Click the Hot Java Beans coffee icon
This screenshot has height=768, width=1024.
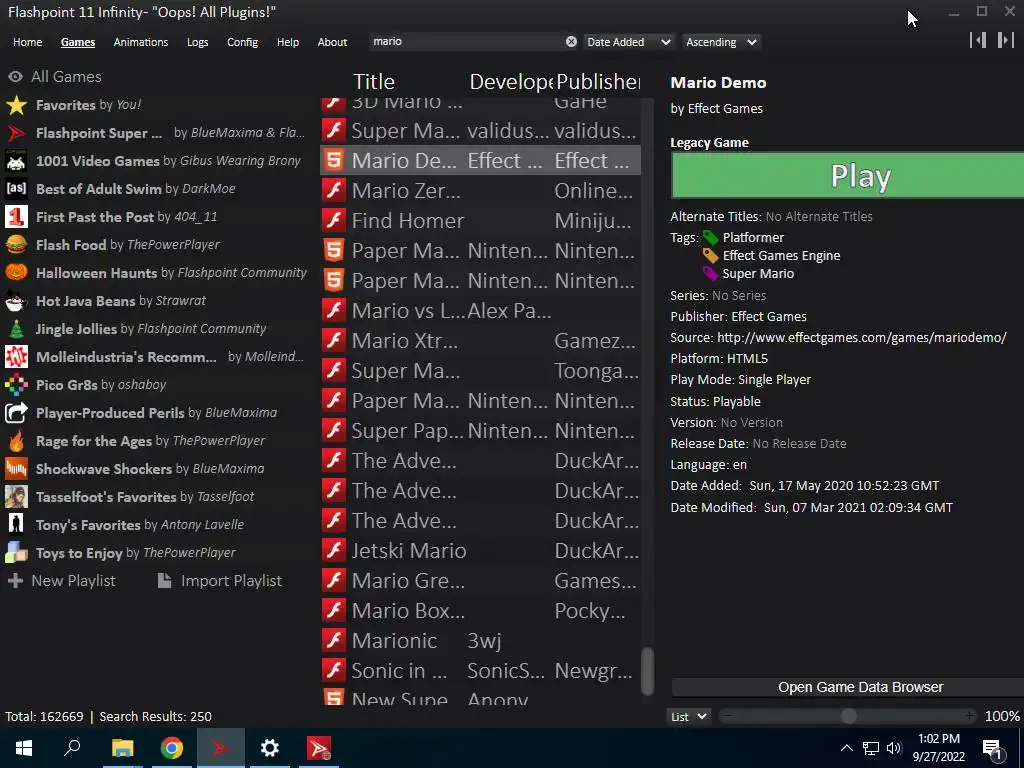point(16,301)
